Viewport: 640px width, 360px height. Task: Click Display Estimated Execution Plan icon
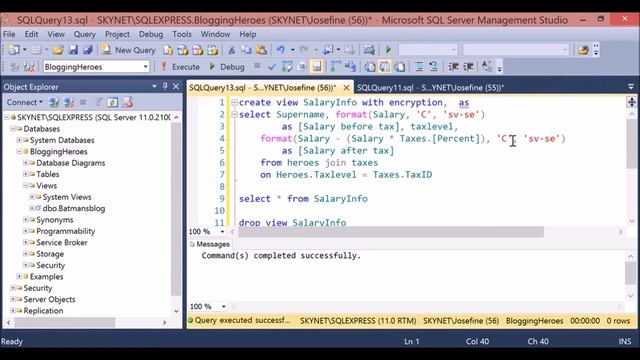(287, 67)
